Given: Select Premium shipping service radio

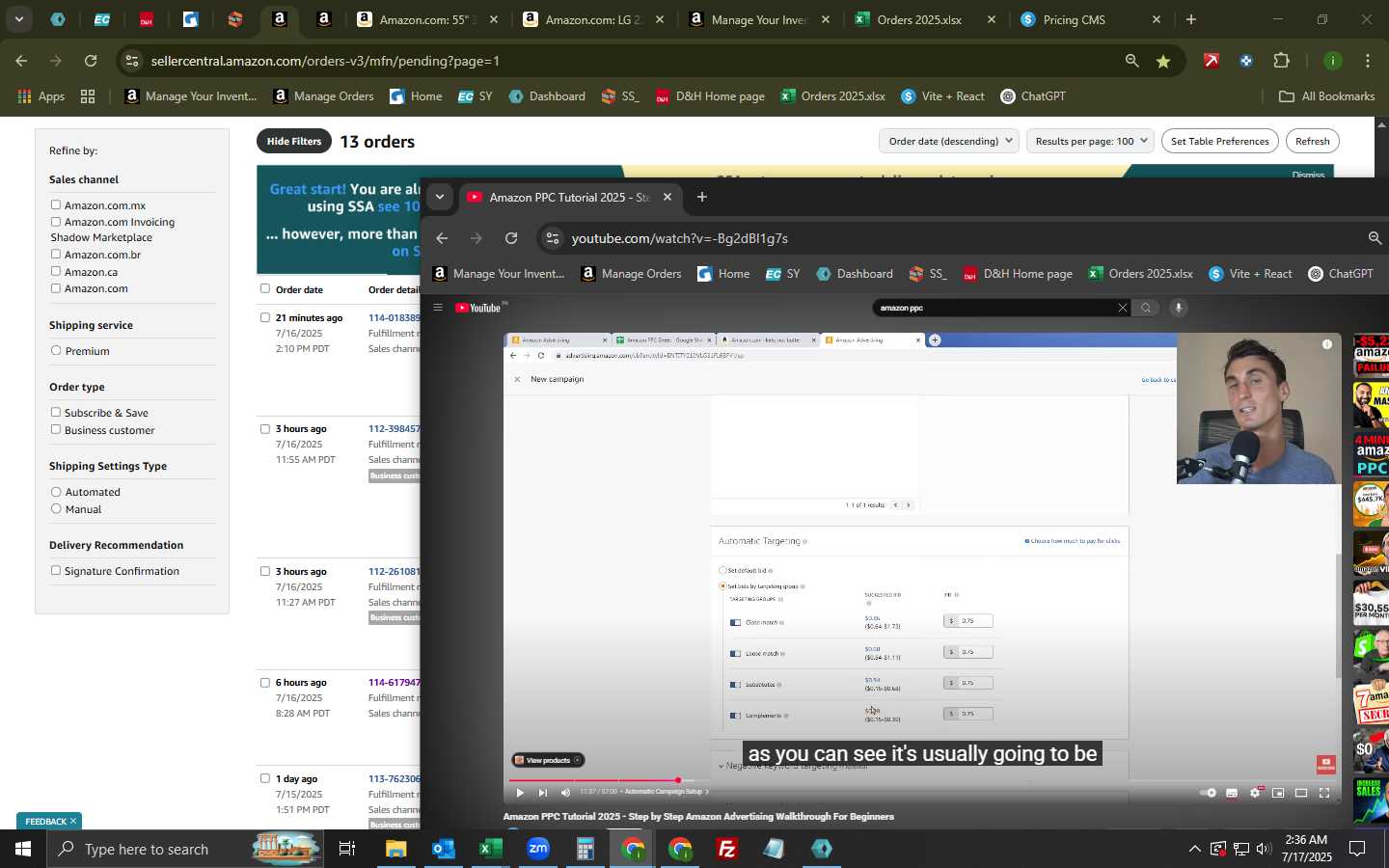Looking at the screenshot, I should click(56, 350).
